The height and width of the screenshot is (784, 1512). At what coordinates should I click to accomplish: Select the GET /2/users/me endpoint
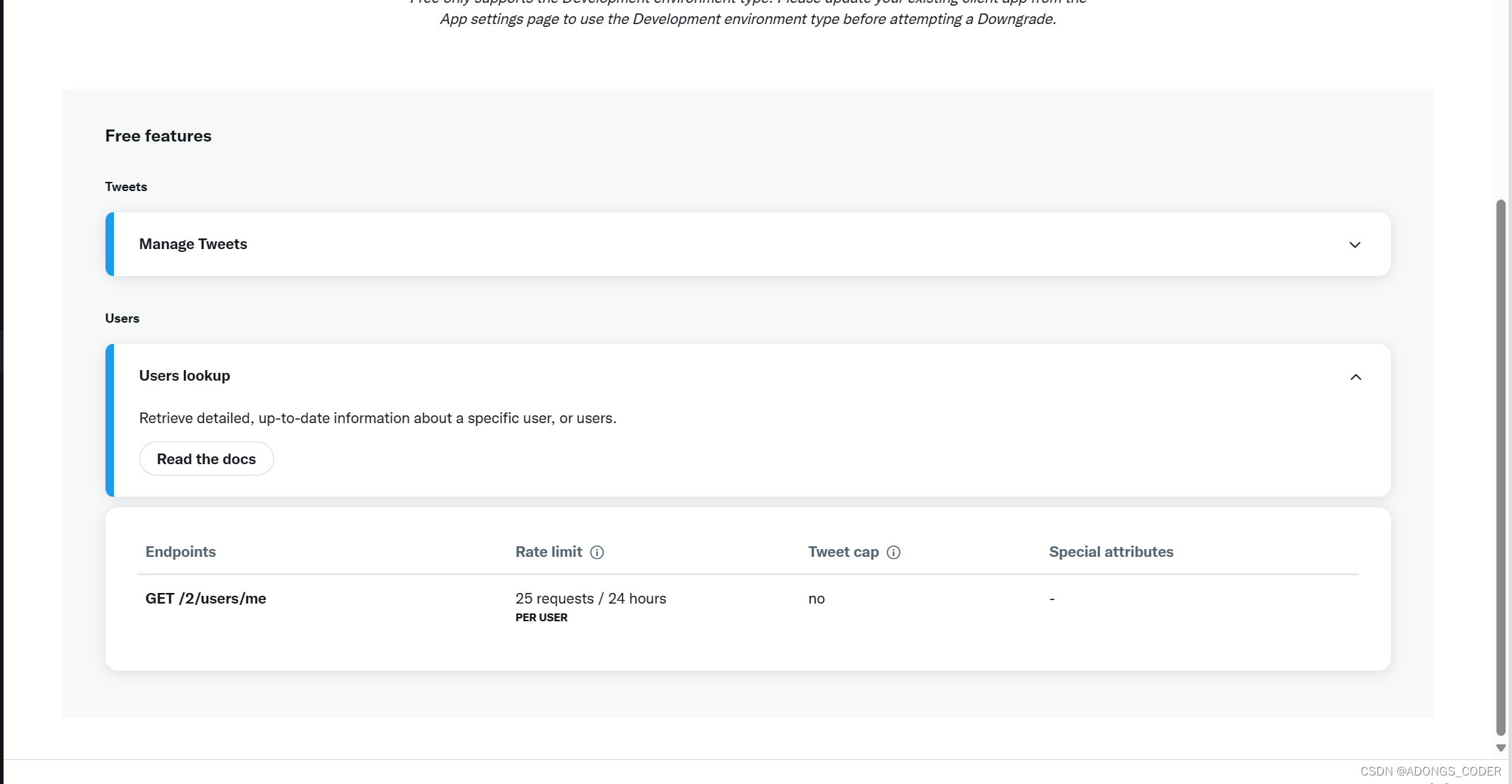(x=205, y=599)
